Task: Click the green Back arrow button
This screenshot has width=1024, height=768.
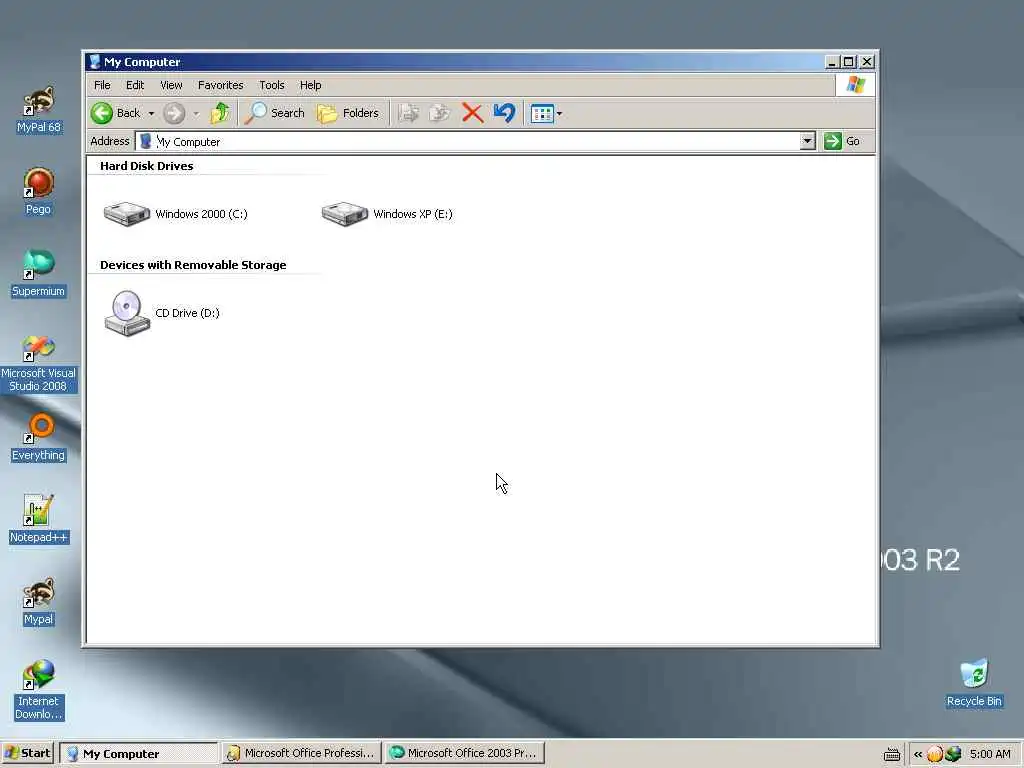Action: point(102,113)
